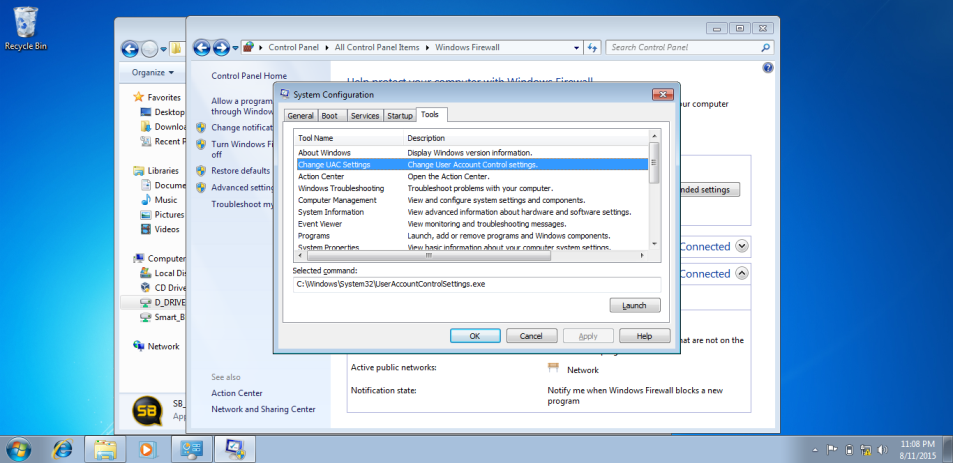Select the Programs tool row
This screenshot has height=463, width=953.
[472, 236]
